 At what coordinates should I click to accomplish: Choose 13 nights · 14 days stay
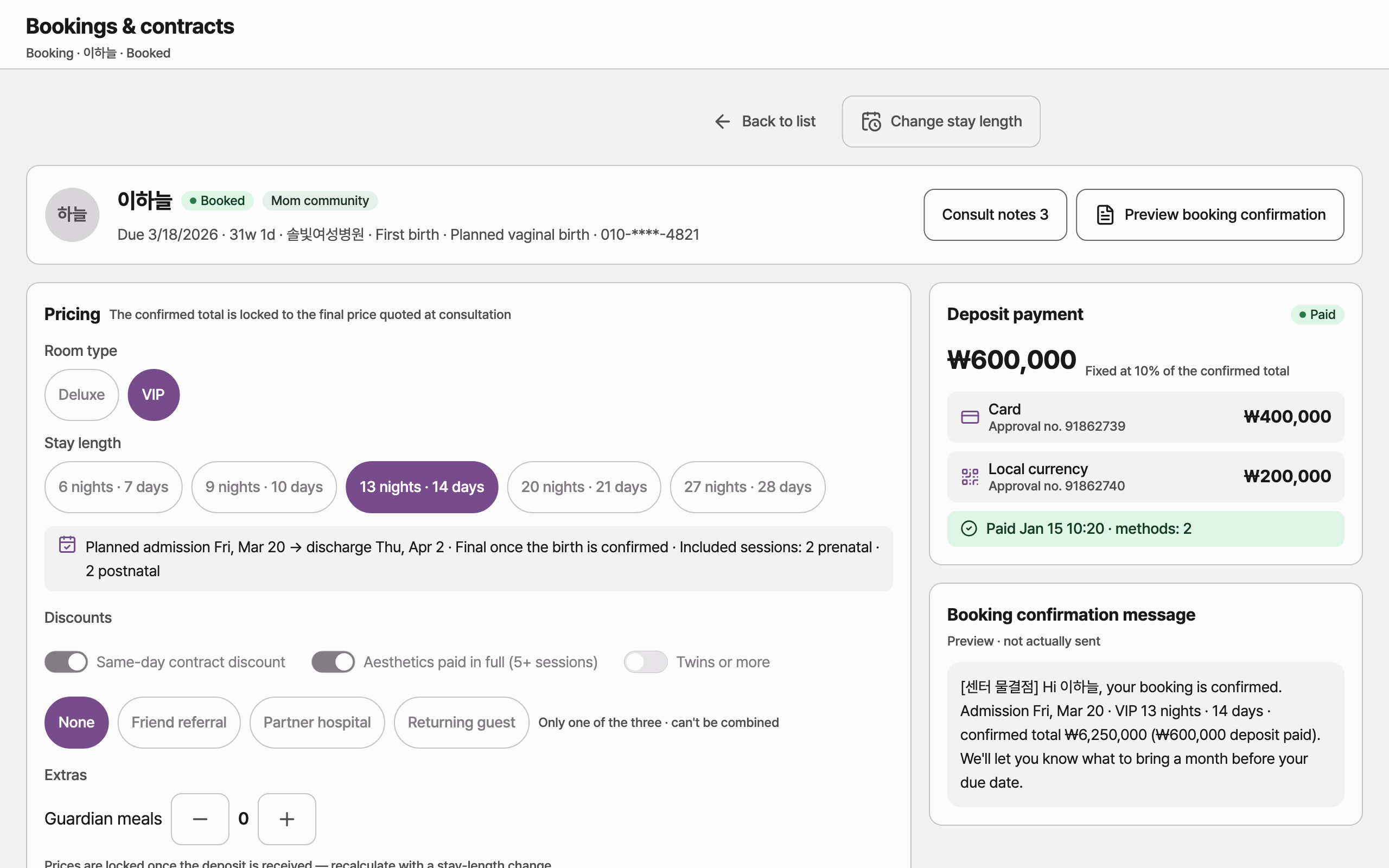[x=422, y=487]
